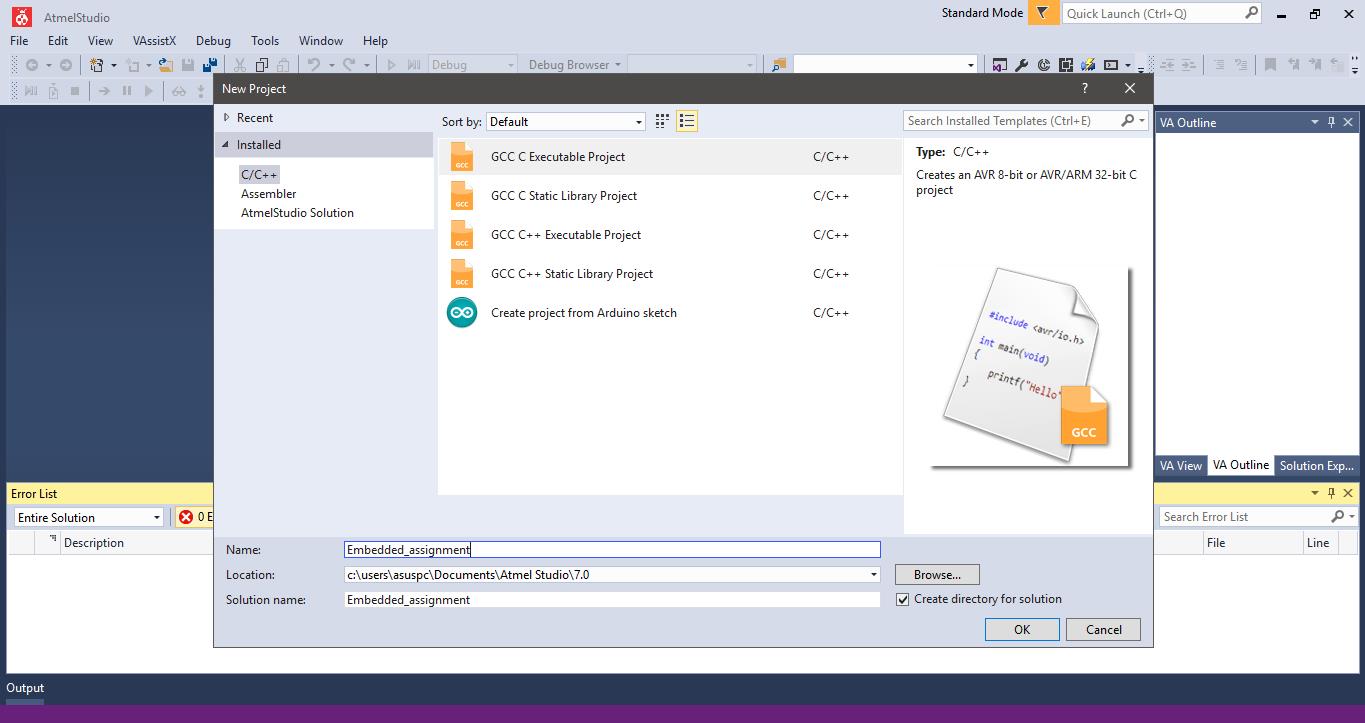Click the Open File folder toolbar icon
Viewport: 1365px width, 723px height.
(167, 65)
